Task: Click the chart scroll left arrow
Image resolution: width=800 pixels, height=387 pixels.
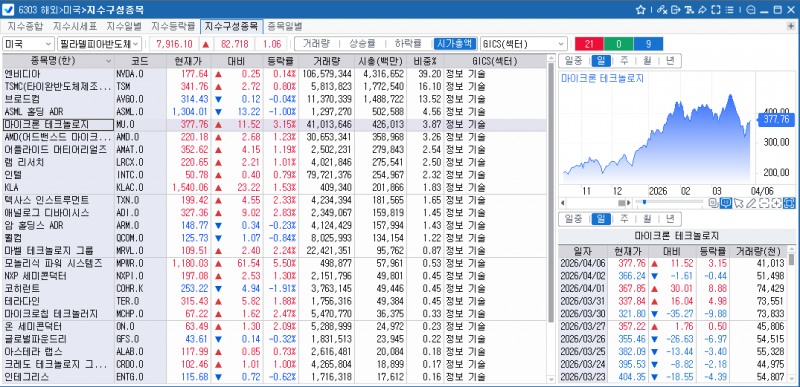Action: (562, 203)
